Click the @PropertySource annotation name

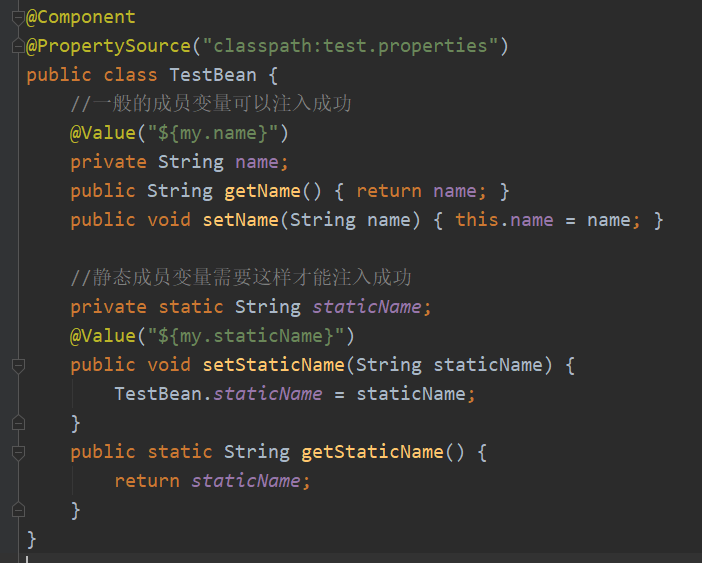click(x=108, y=46)
